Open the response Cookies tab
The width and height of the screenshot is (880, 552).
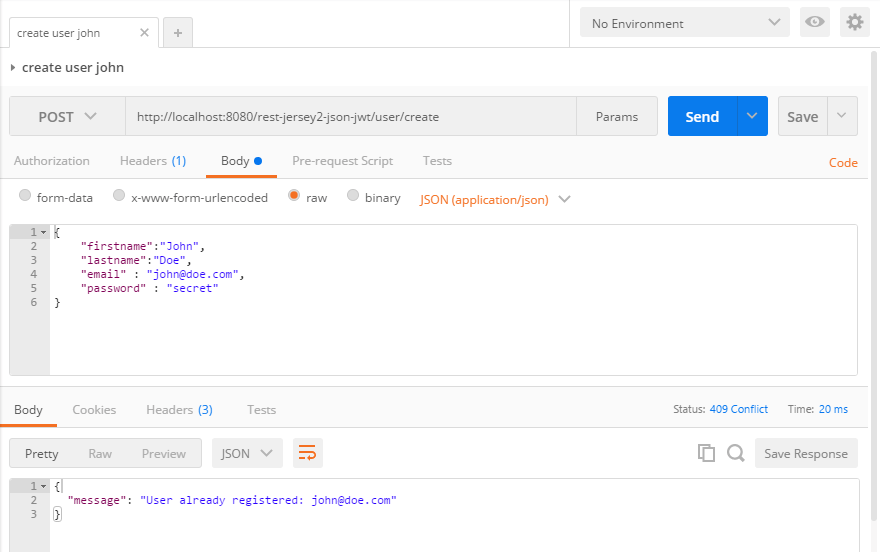click(94, 409)
